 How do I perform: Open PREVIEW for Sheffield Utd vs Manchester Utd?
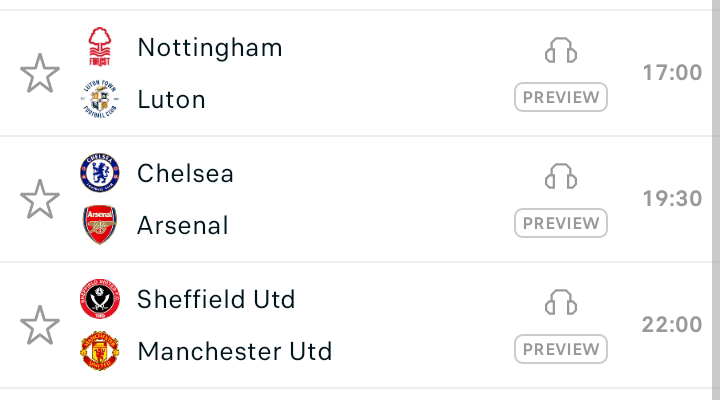[561, 349]
